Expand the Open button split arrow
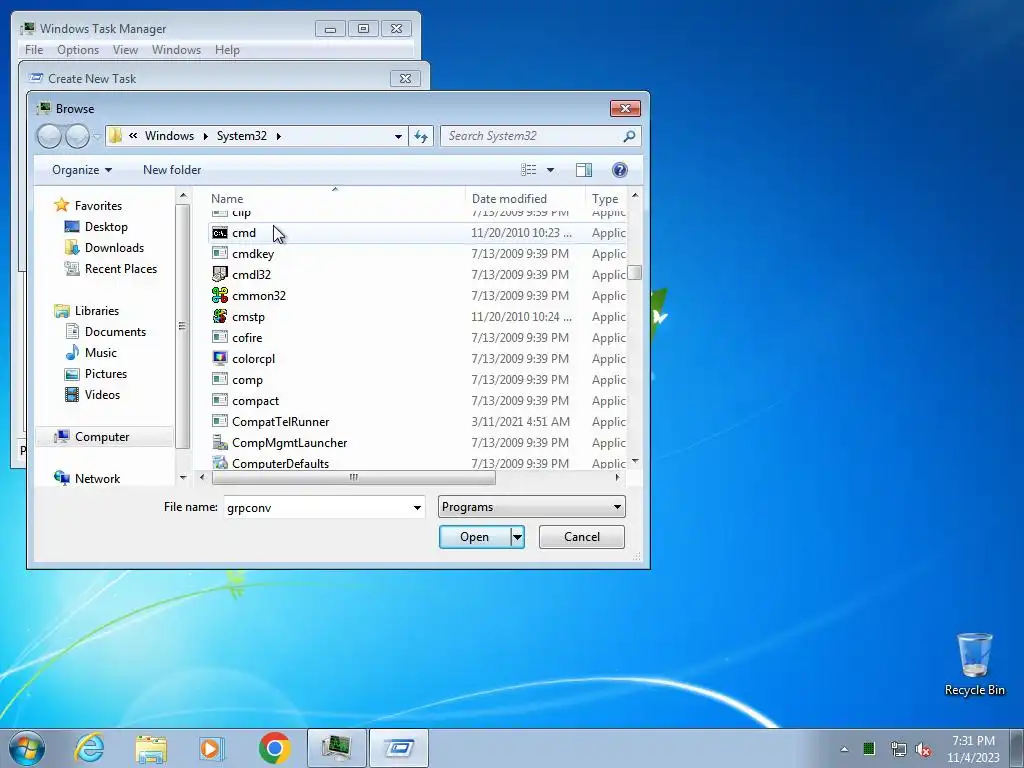This screenshot has height=768, width=1024. tap(517, 537)
